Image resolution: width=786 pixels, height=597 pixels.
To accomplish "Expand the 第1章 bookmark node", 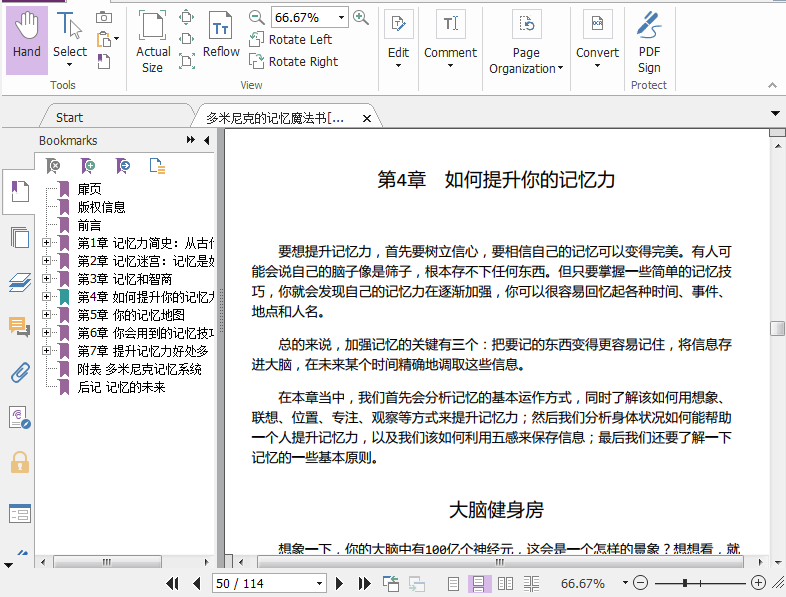I will [x=46, y=243].
